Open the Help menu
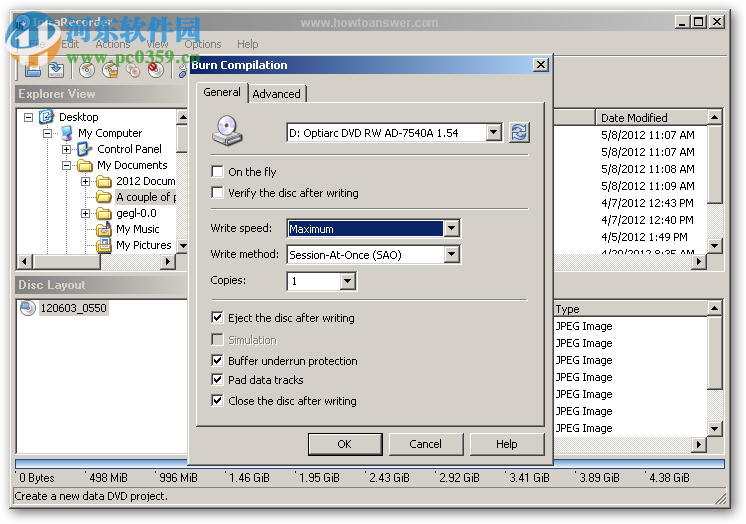 pos(247,44)
